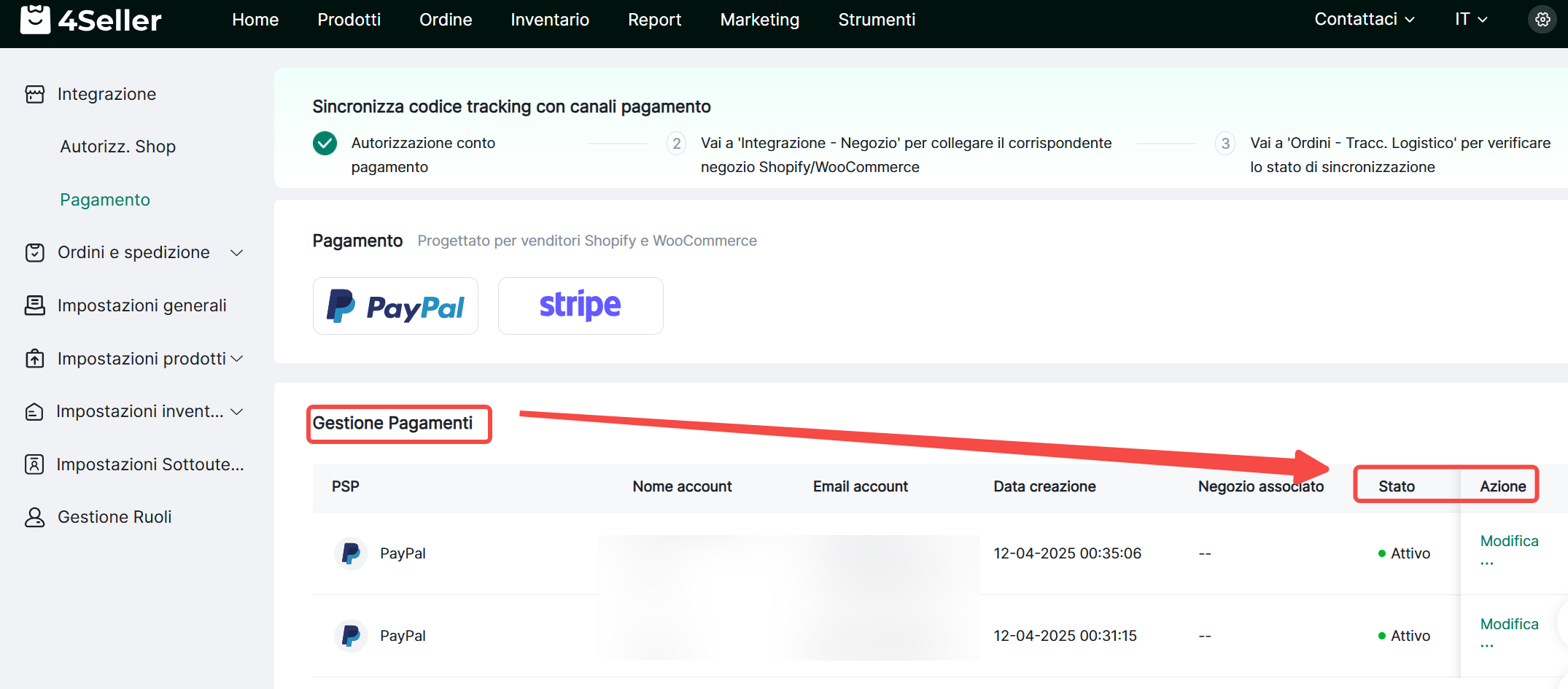Screen dimensions: 1568x689
Task: Click the Gestione Ruoli user icon
Action: tap(35, 517)
